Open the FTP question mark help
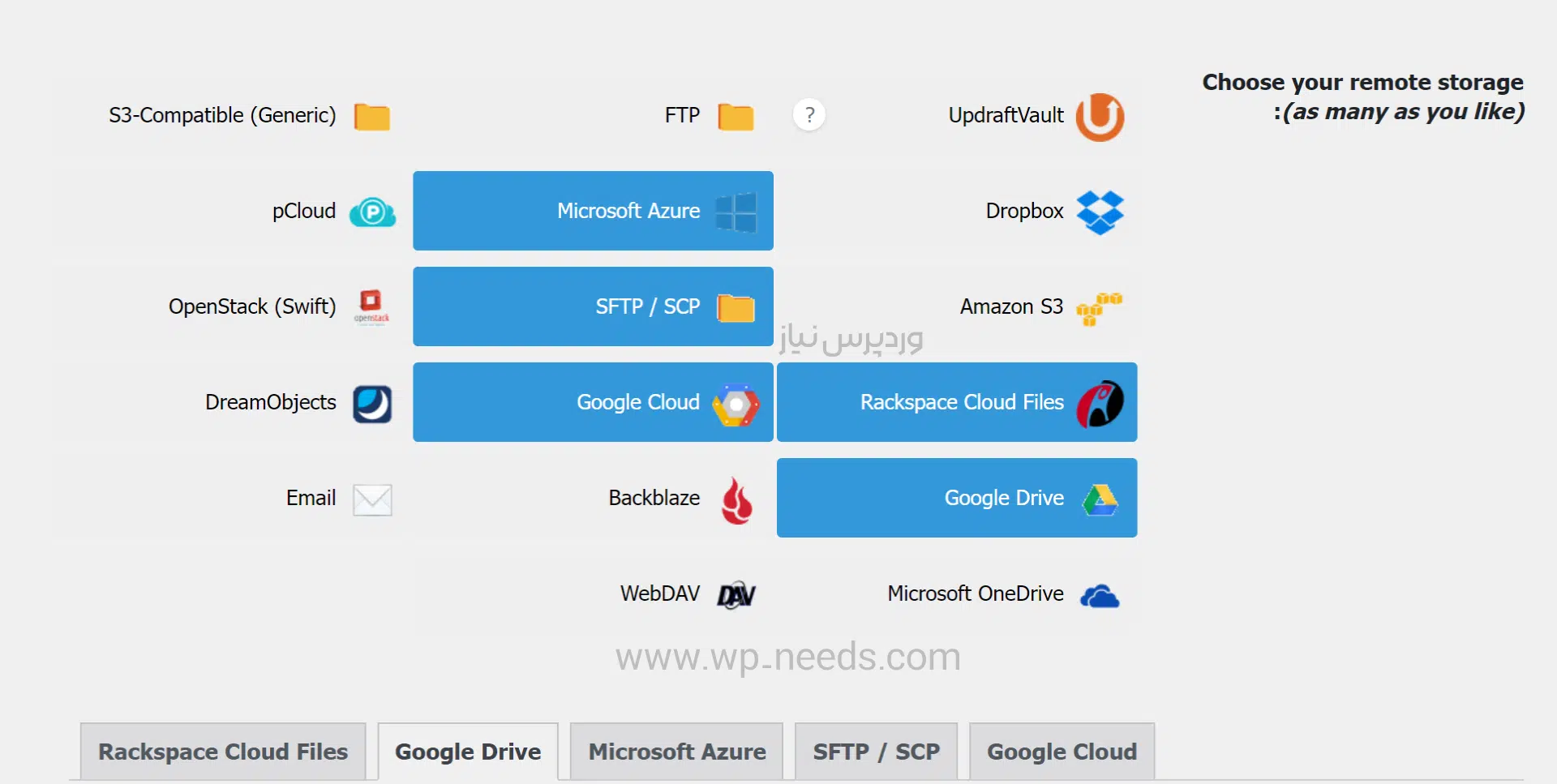Viewport: 1557px width, 784px height. click(x=809, y=115)
